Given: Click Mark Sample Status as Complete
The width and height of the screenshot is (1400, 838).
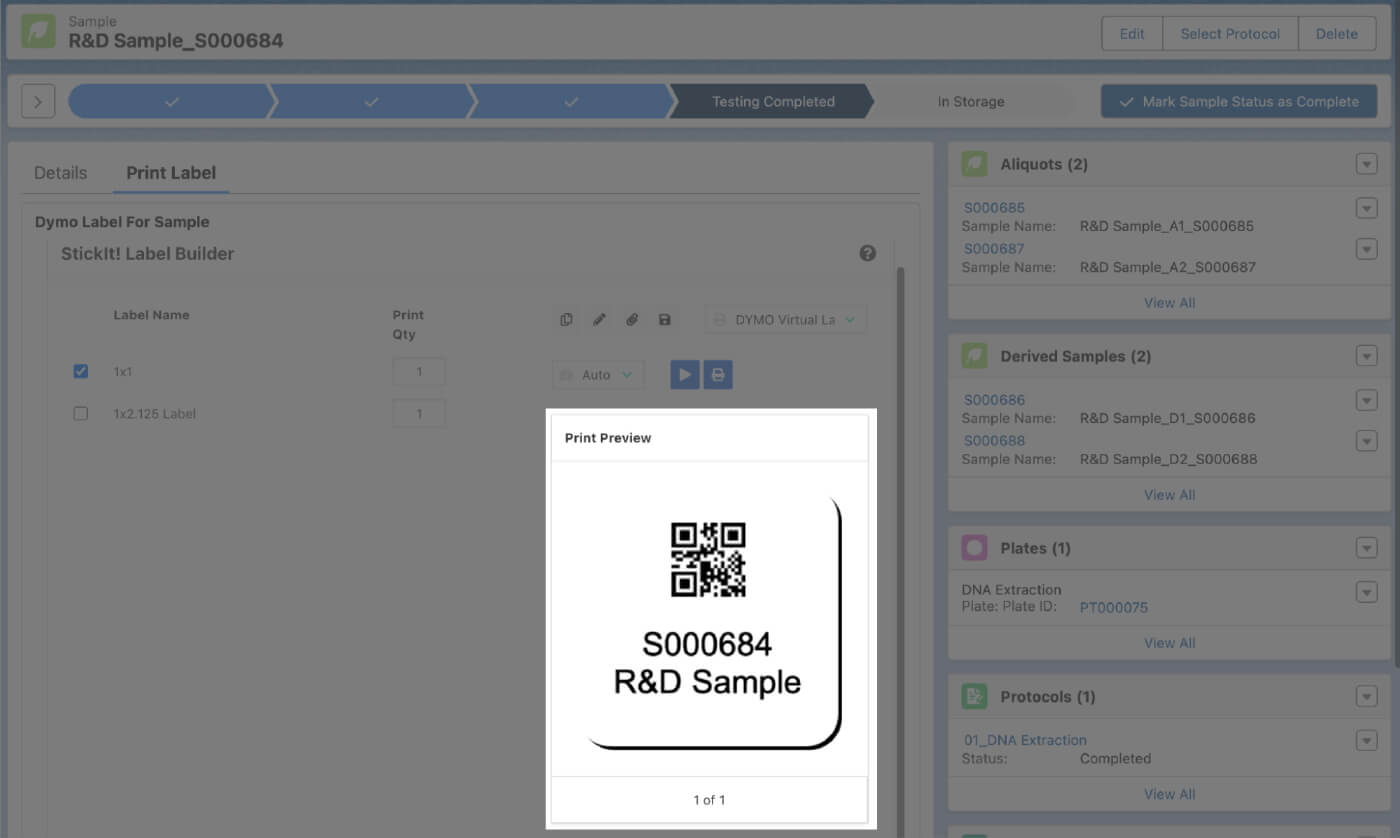Looking at the screenshot, I should (1239, 102).
